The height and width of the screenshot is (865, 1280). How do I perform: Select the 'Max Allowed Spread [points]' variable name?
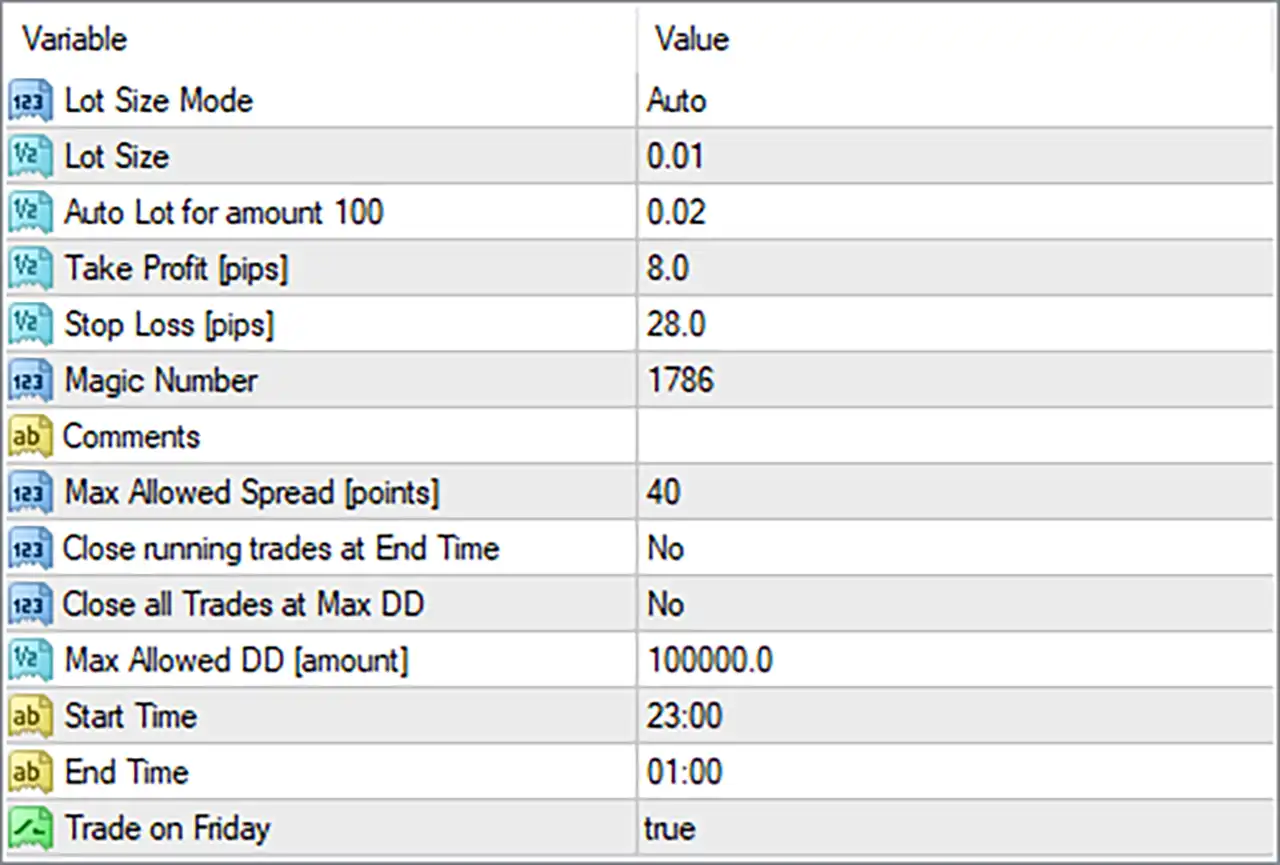(x=252, y=493)
